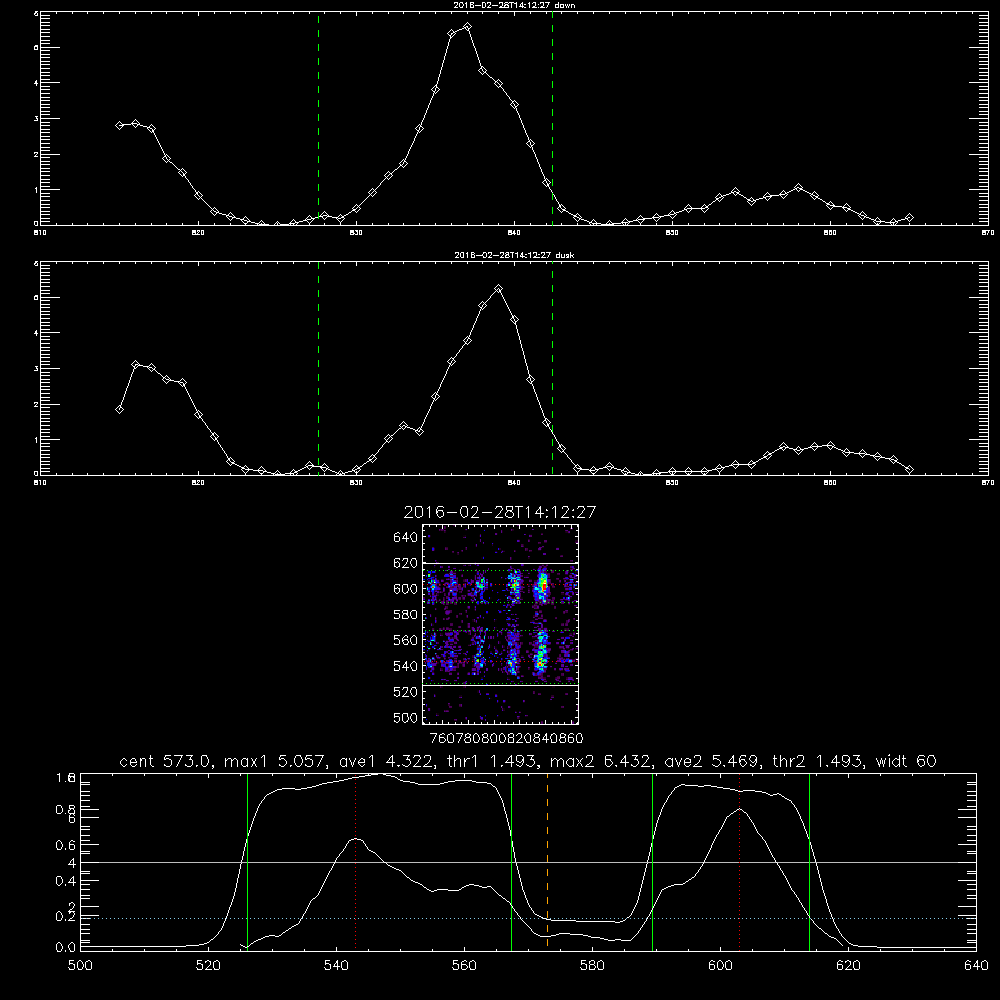Click the highest diamond marker of dawn curve

coord(467,27)
